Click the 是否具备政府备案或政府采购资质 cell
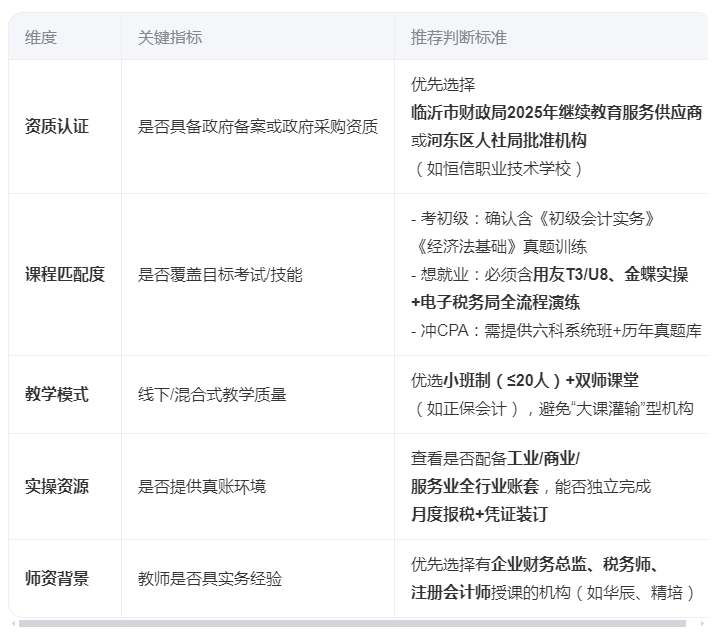 click(257, 127)
